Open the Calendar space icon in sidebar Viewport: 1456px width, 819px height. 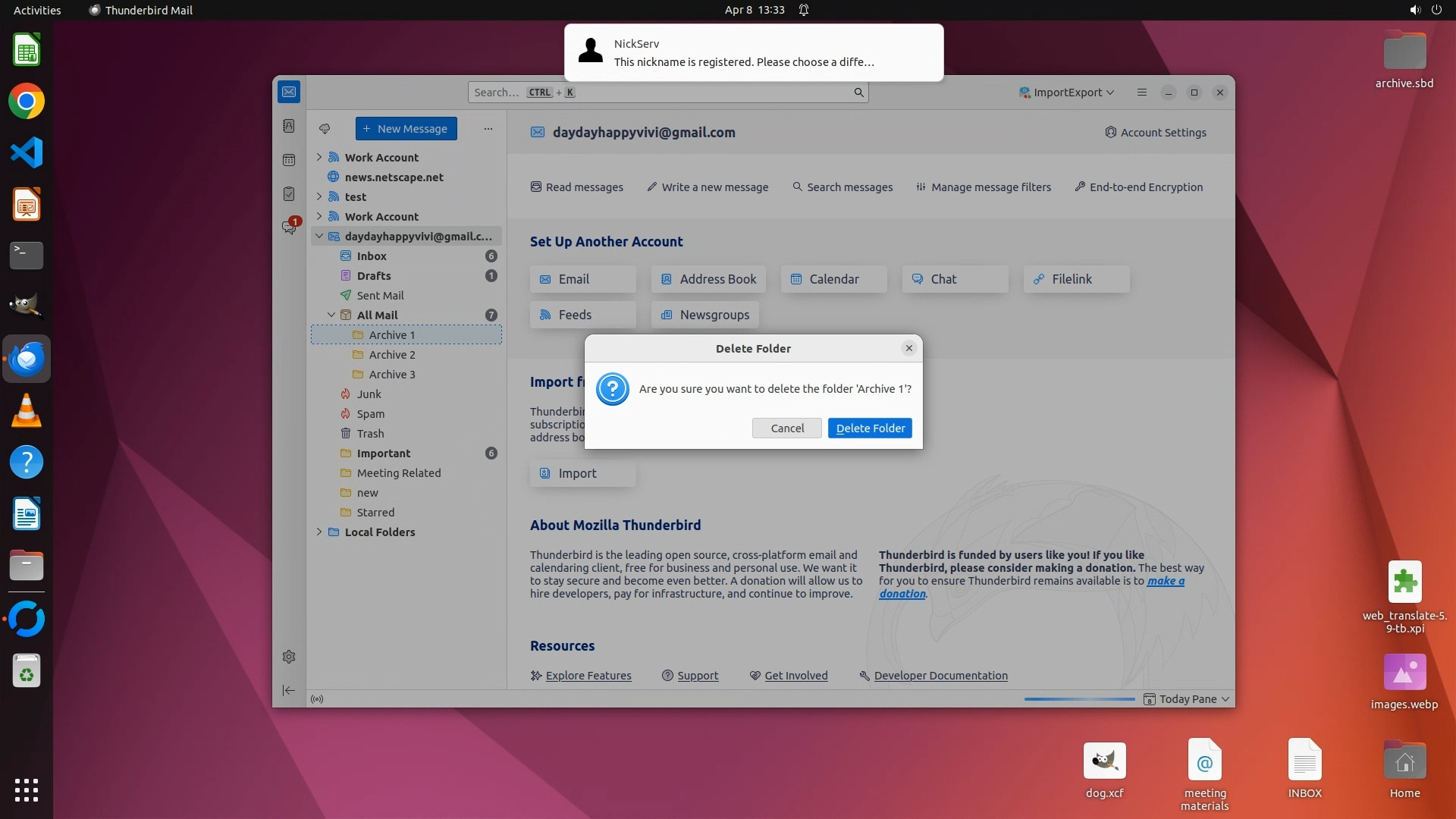pos(289,160)
